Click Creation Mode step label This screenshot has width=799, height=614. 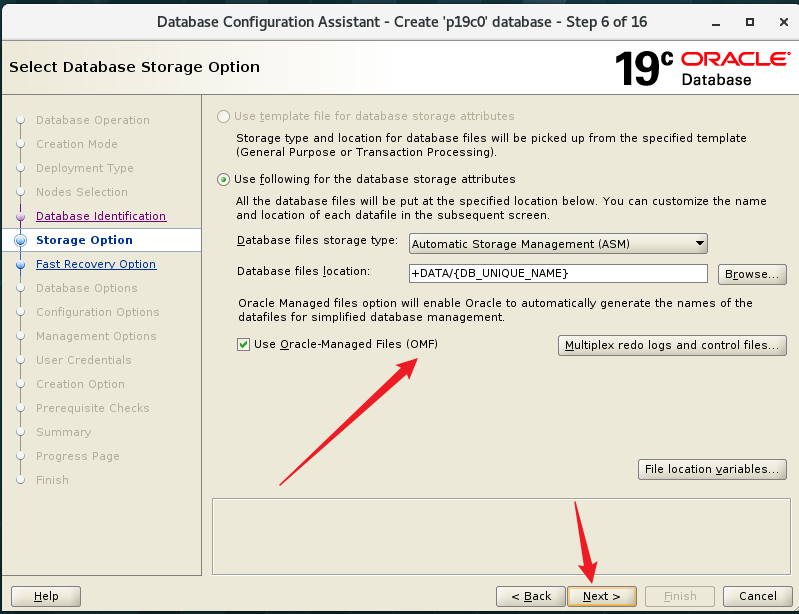76,144
